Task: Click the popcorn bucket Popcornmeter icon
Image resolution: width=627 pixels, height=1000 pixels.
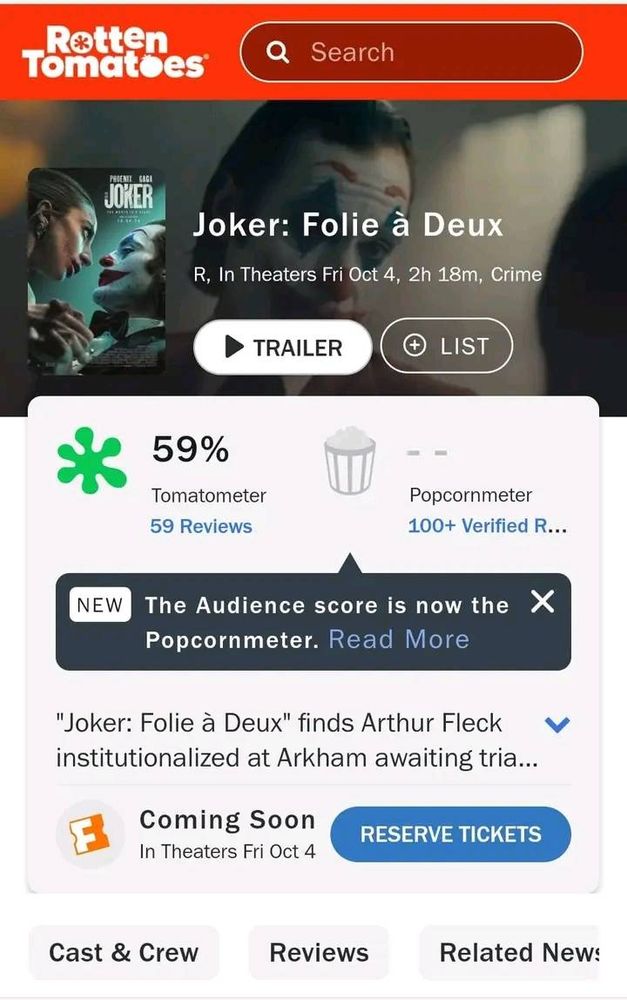Action: coord(350,460)
